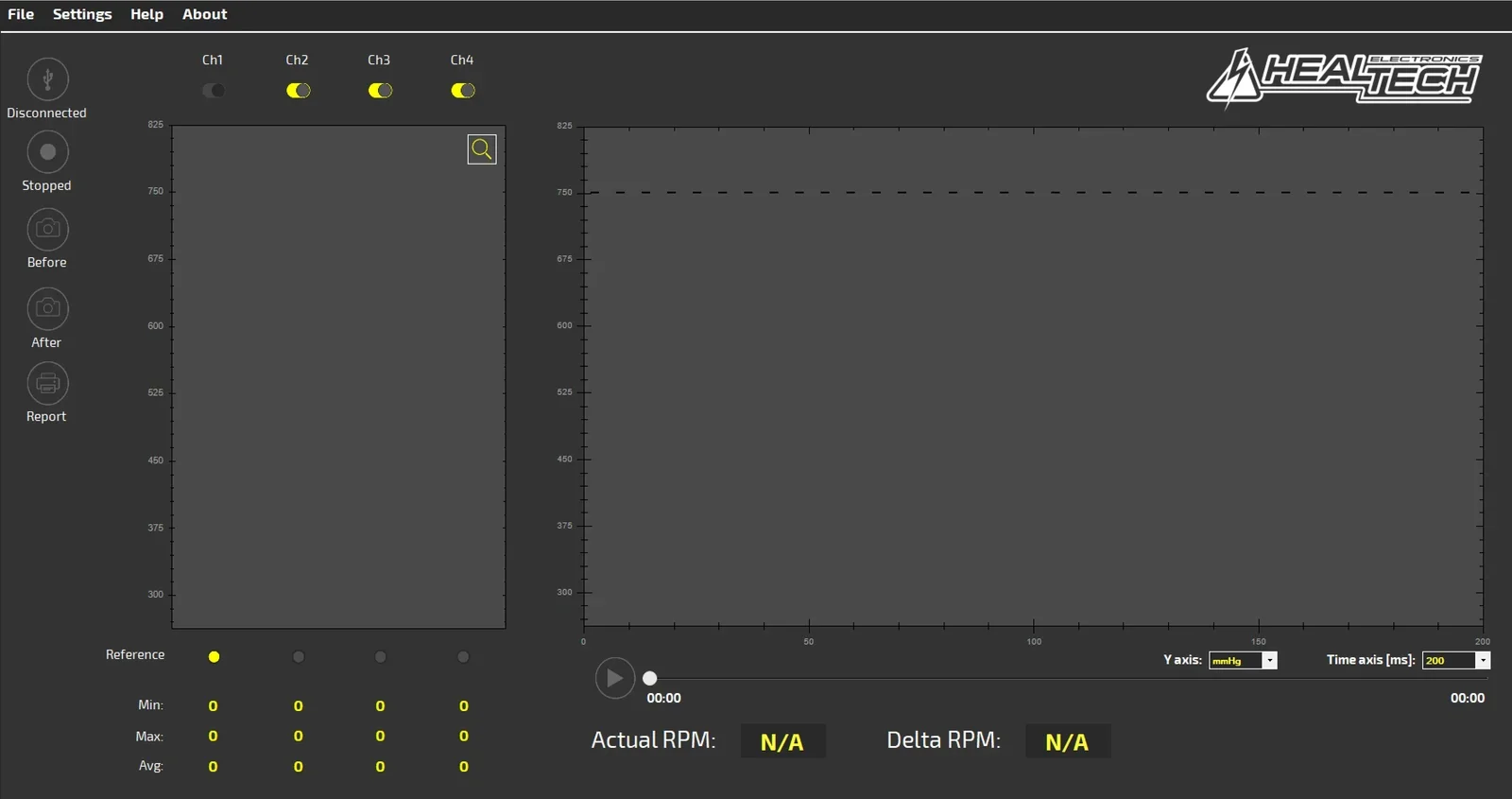
Task: Enable the Ch1 channel toggle
Action: (214, 91)
